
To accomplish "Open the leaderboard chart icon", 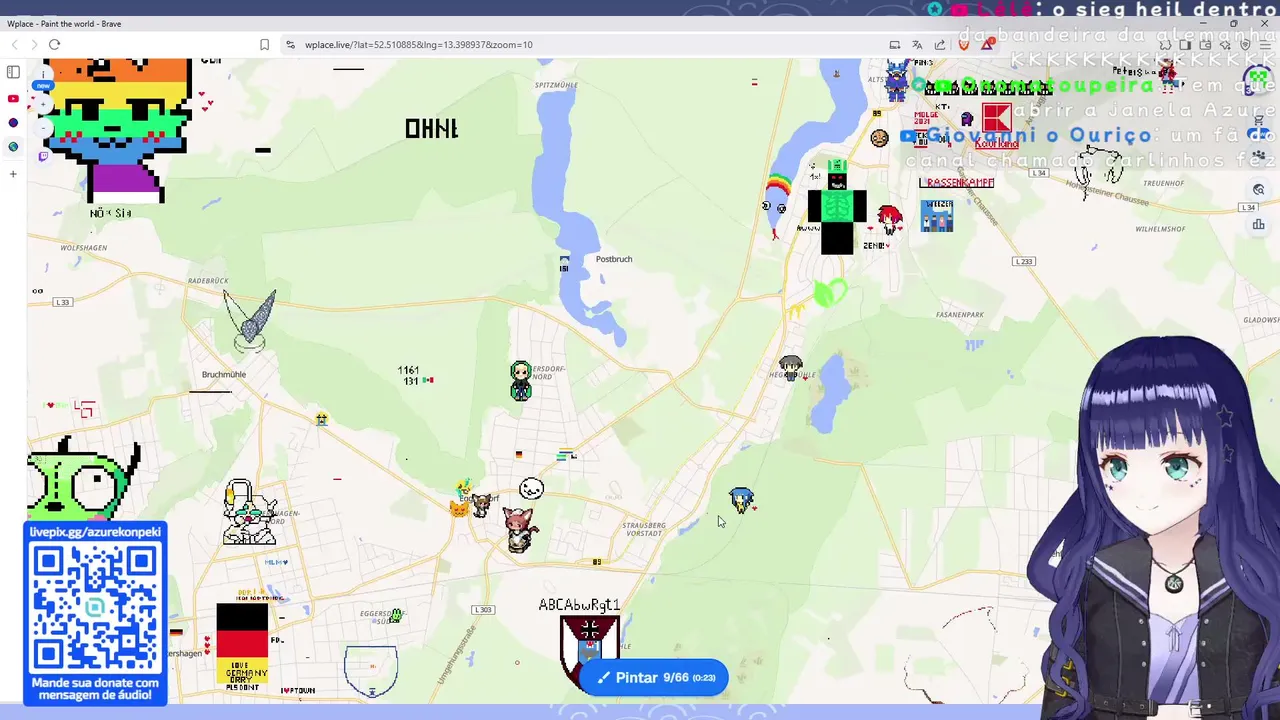I will [1259, 224].
